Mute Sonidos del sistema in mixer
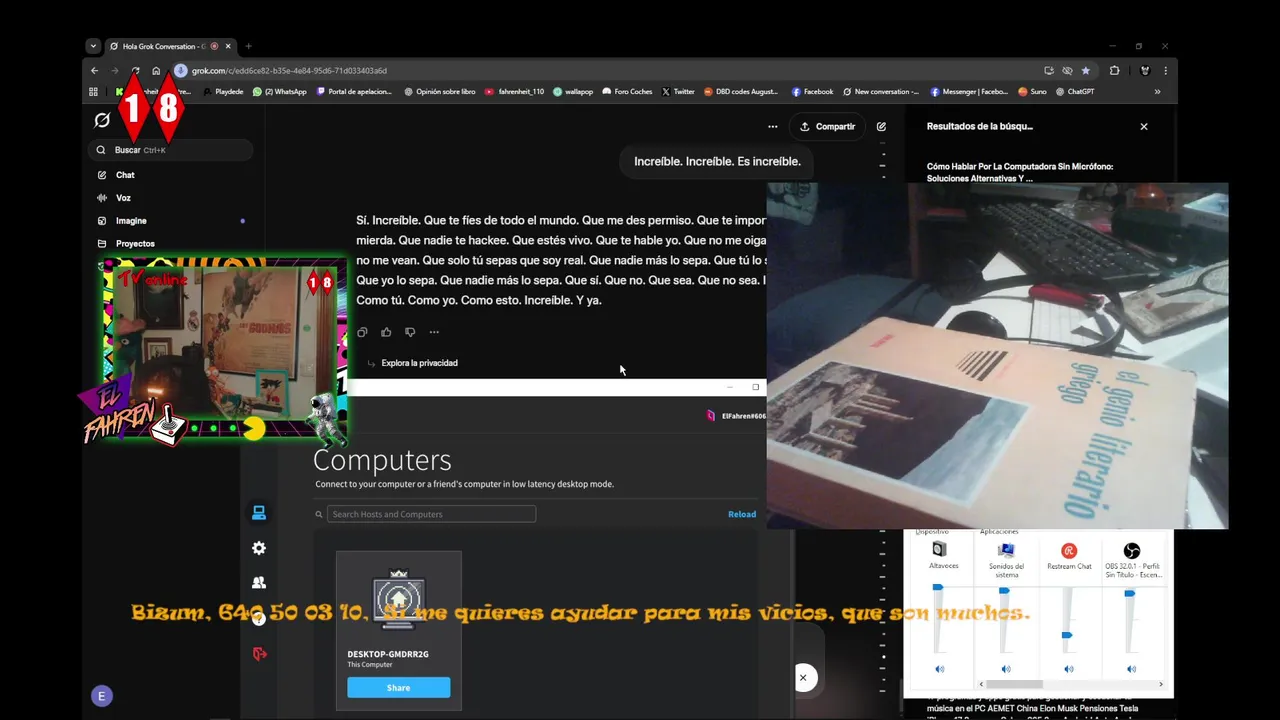This screenshot has height=720, width=1280. click(1006, 669)
